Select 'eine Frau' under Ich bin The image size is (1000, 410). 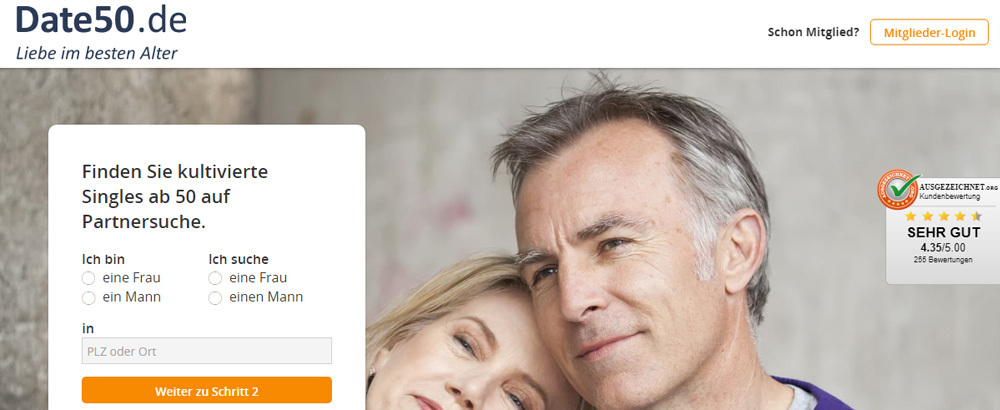point(89,279)
